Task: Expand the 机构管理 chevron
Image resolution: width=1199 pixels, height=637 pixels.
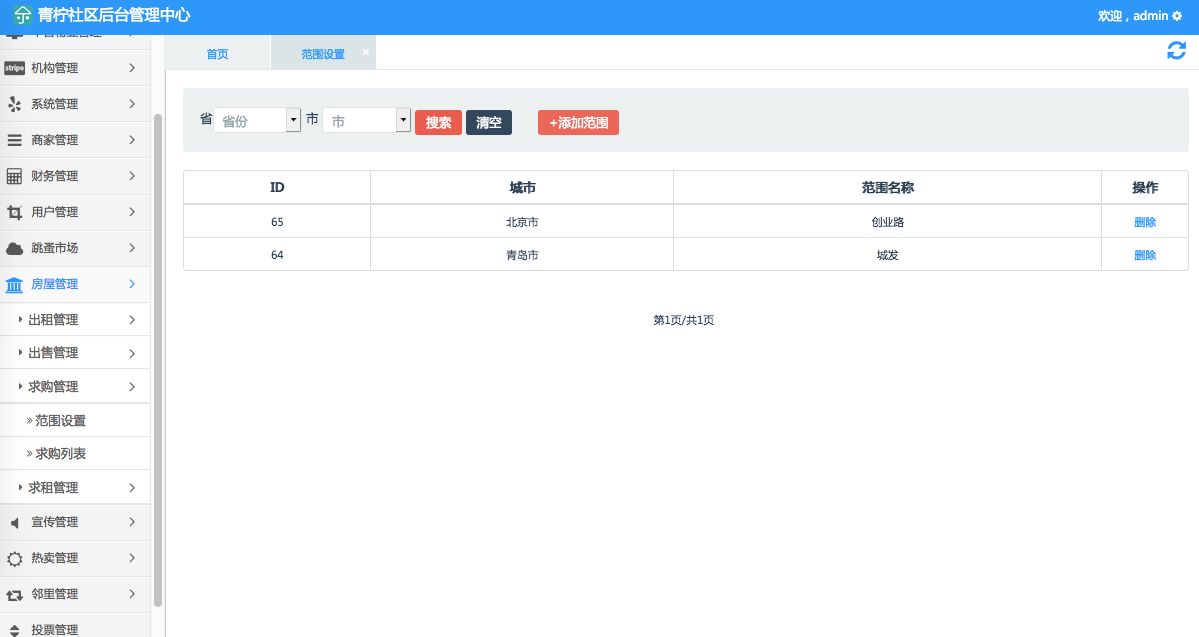Action: (132, 68)
